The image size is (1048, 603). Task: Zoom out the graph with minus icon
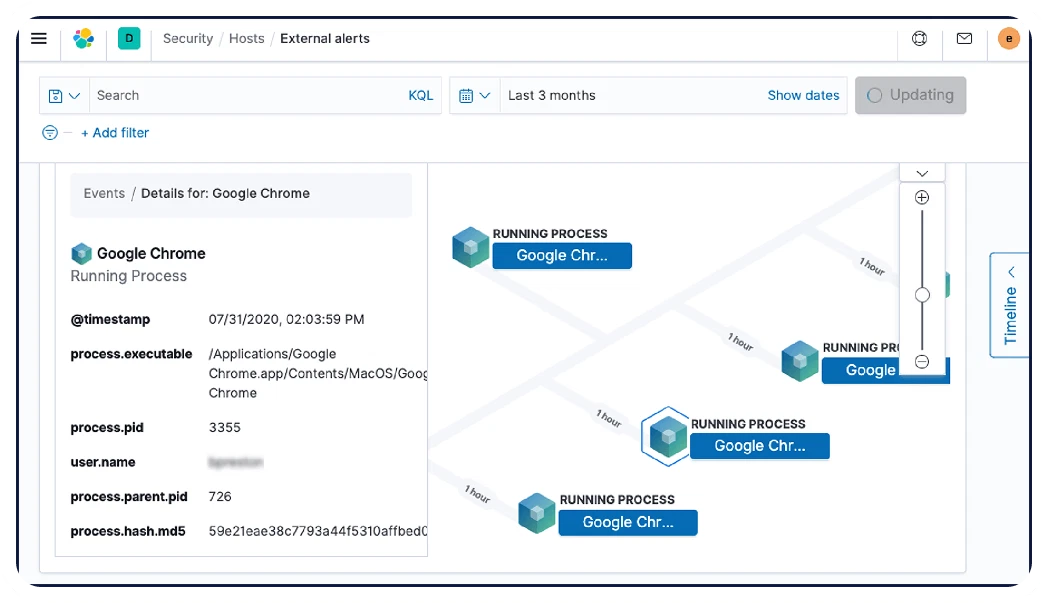pyautogui.click(x=922, y=362)
